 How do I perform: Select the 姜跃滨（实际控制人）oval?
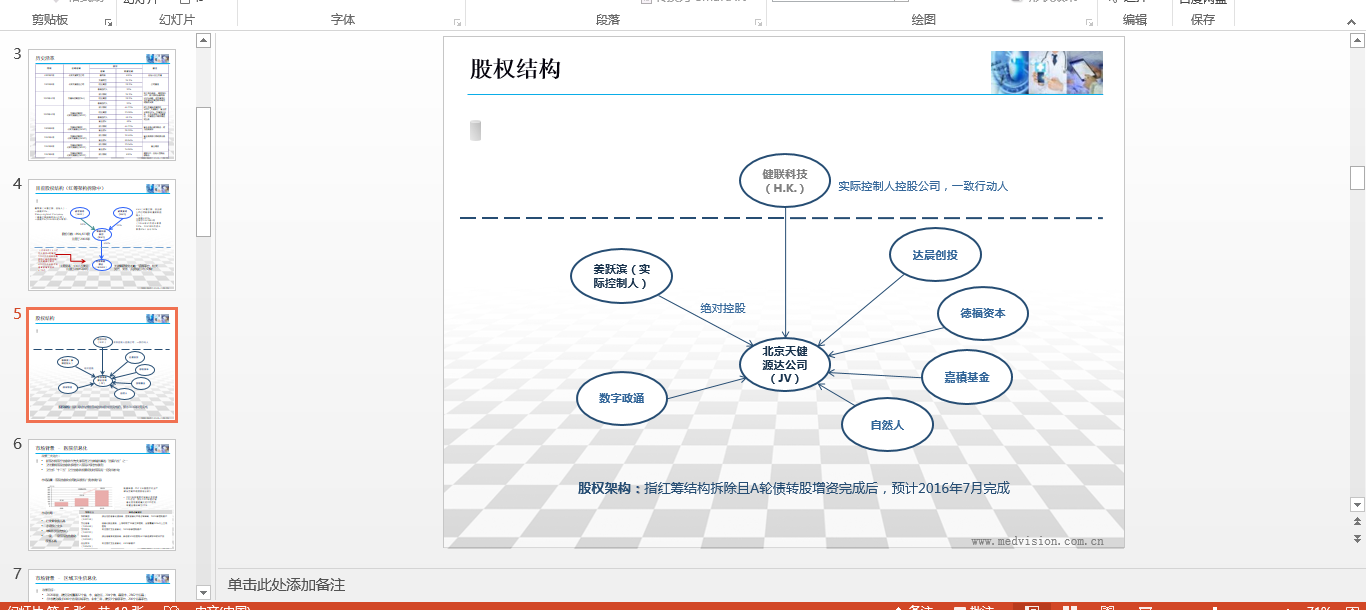coord(621,276)
